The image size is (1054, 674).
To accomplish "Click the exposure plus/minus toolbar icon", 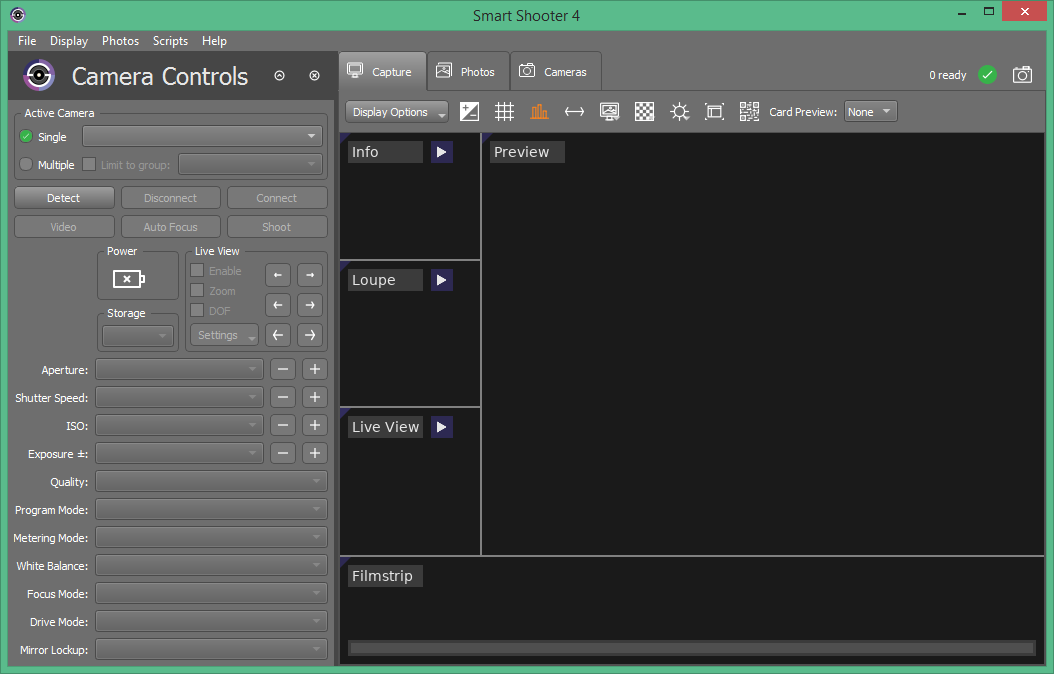I will 469,112.
